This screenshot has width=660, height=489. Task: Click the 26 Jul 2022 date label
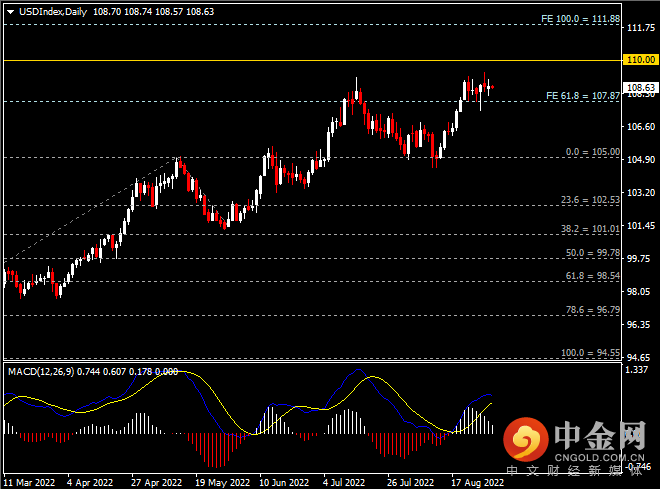[x=410, y=483]
